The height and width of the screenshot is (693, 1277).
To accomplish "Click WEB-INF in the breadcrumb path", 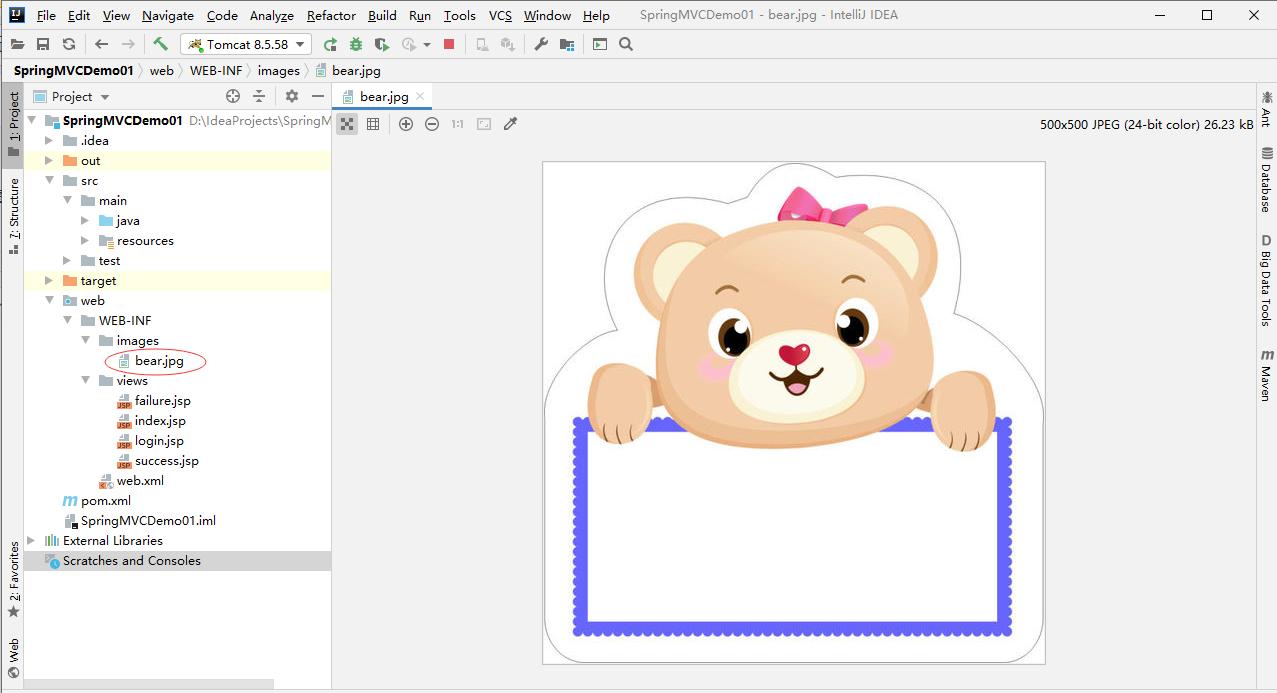I will click(216, 70).
